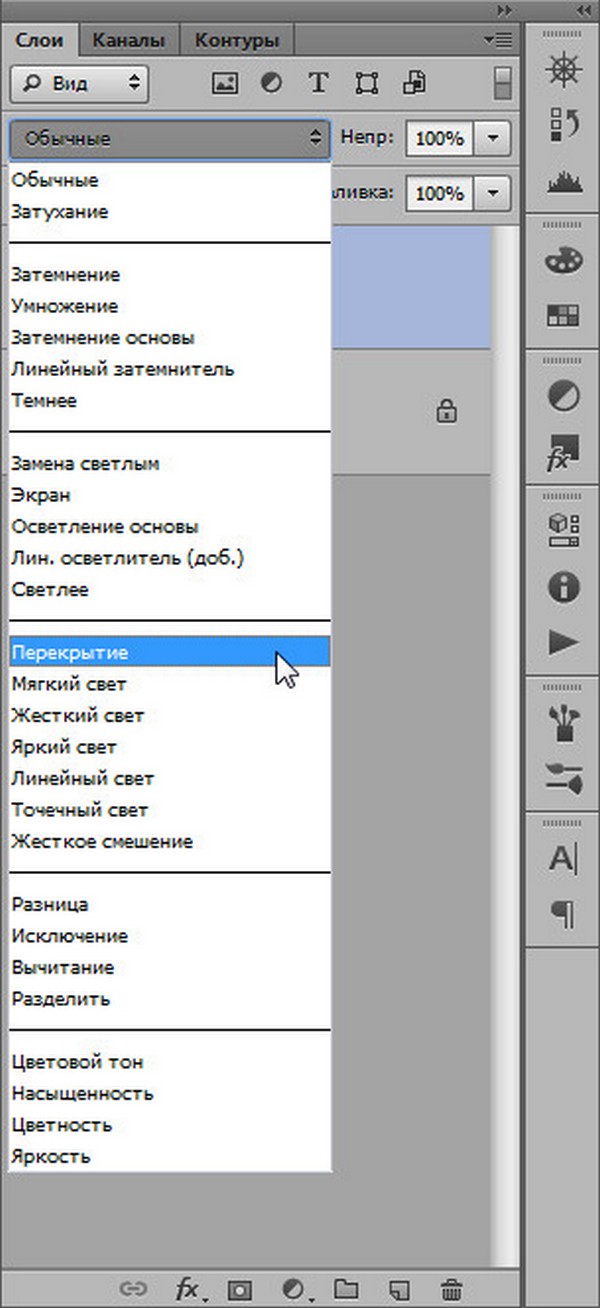Switch to the Слои tab
This screenshot has width=600, height=1308.
pyautogui.click(x=39, y=40)
